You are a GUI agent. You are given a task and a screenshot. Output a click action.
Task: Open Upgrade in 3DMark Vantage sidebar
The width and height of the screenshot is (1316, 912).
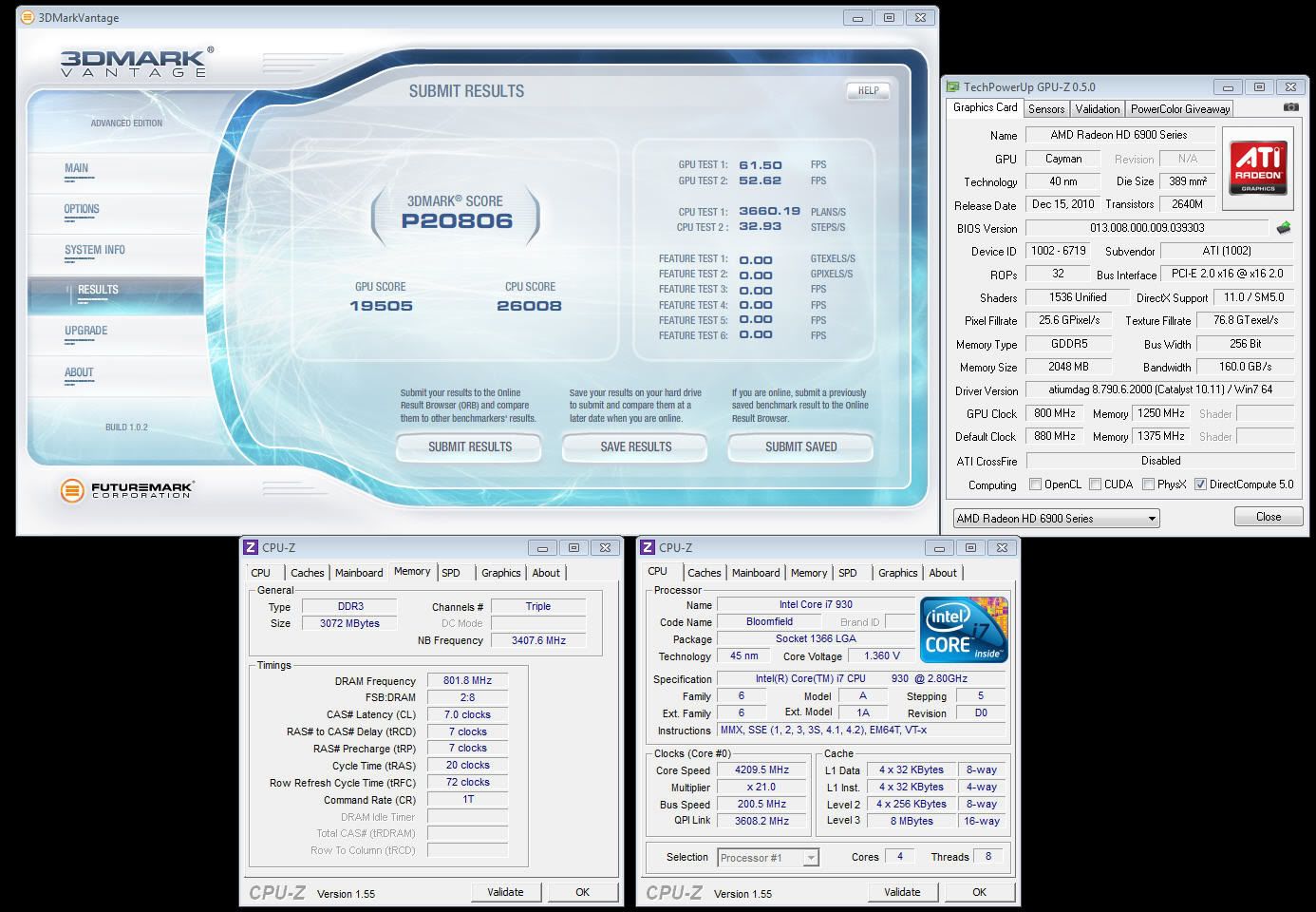click(86, 331)
